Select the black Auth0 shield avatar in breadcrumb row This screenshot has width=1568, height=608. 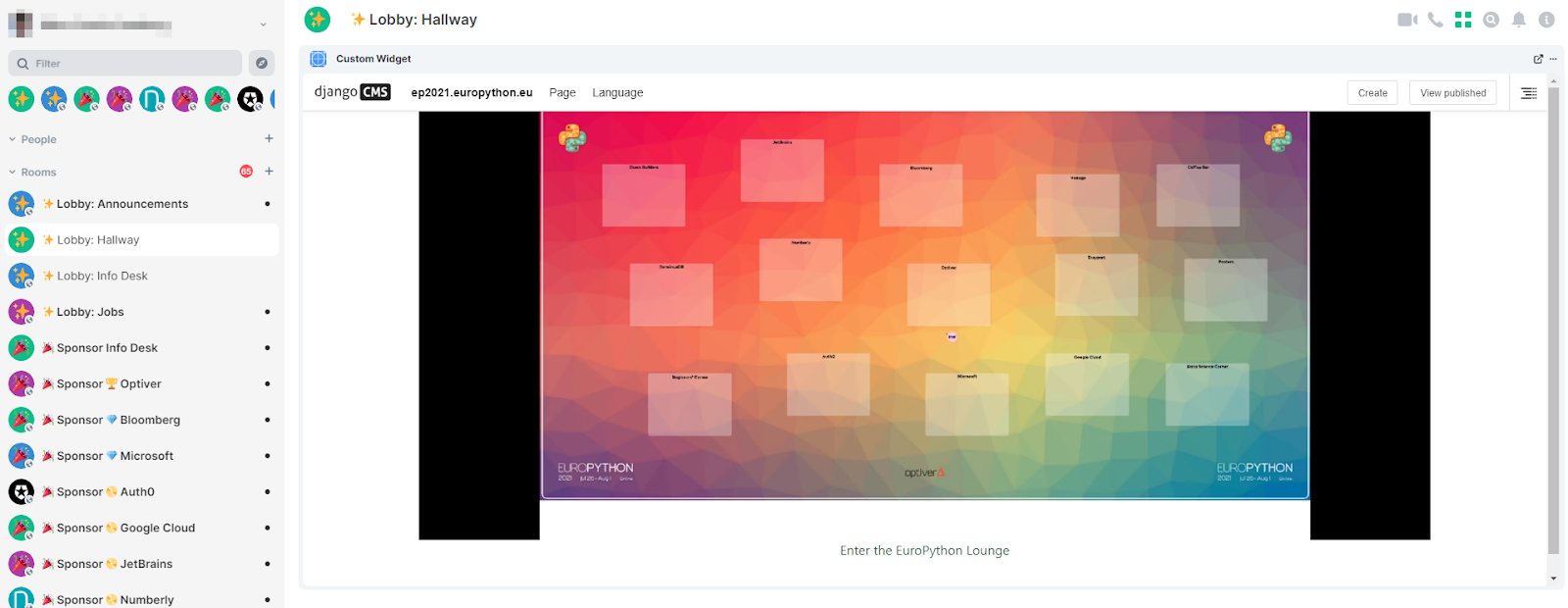pyautogui.click(x=250, y=99)
